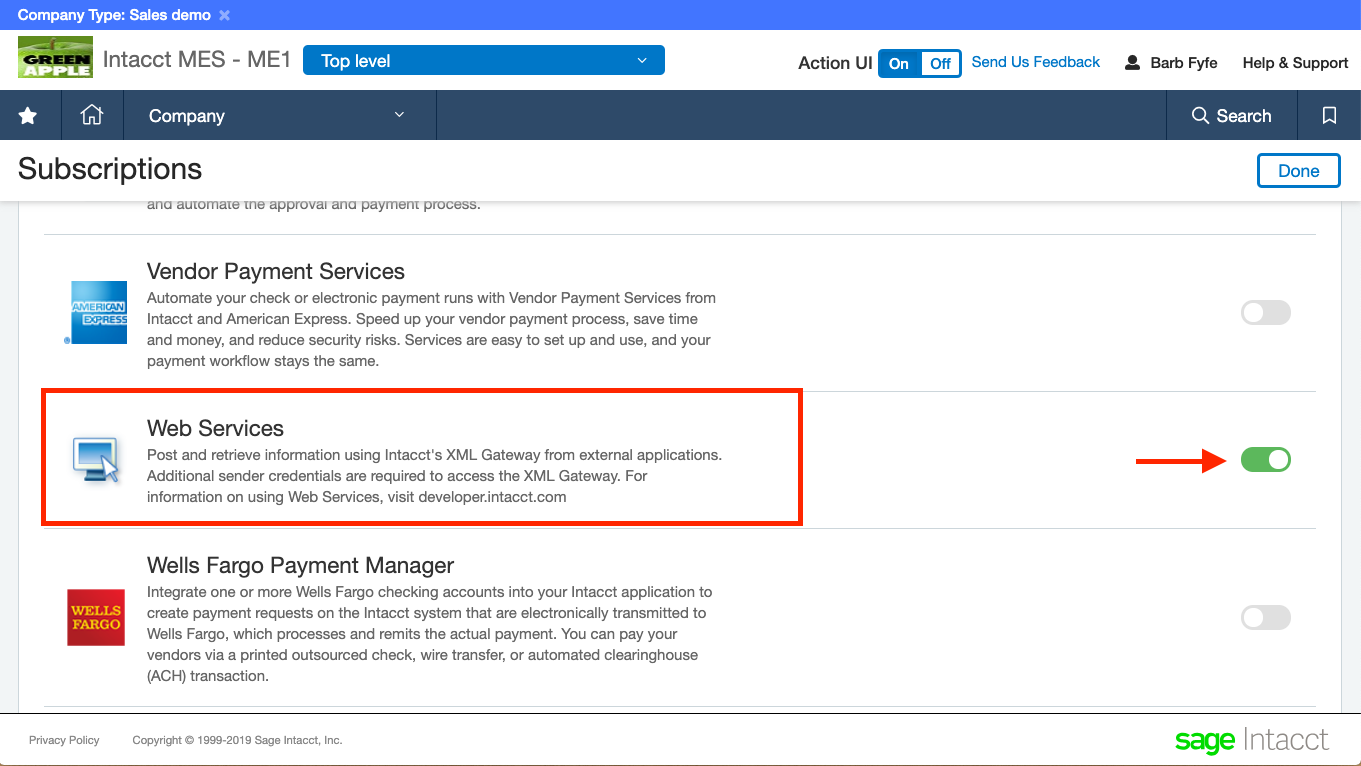1361x766 pixels.
Task: Switch Action UI to Off
Action: tap(940, 63)
